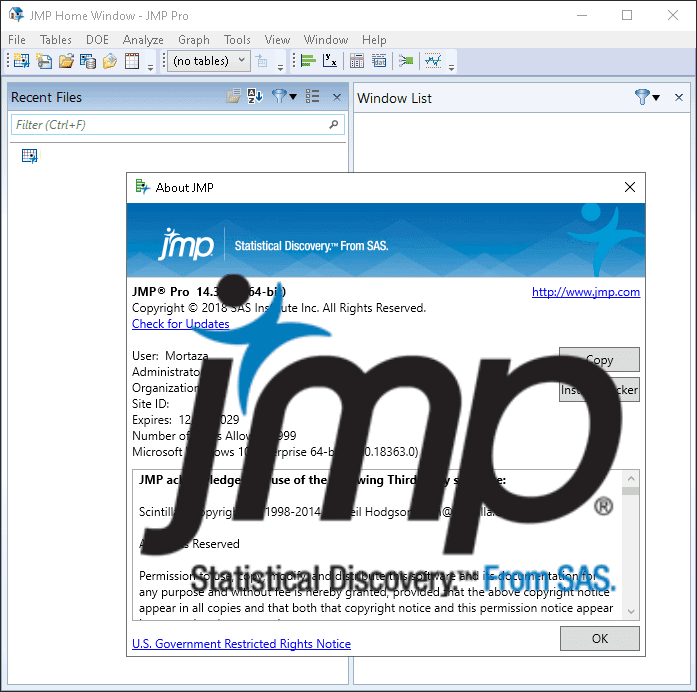Open the http://www.jmp.com link

586,292
